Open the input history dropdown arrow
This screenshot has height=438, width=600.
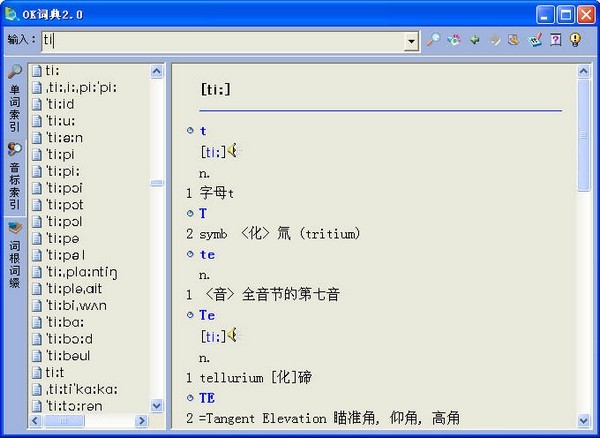click(411, 41)
